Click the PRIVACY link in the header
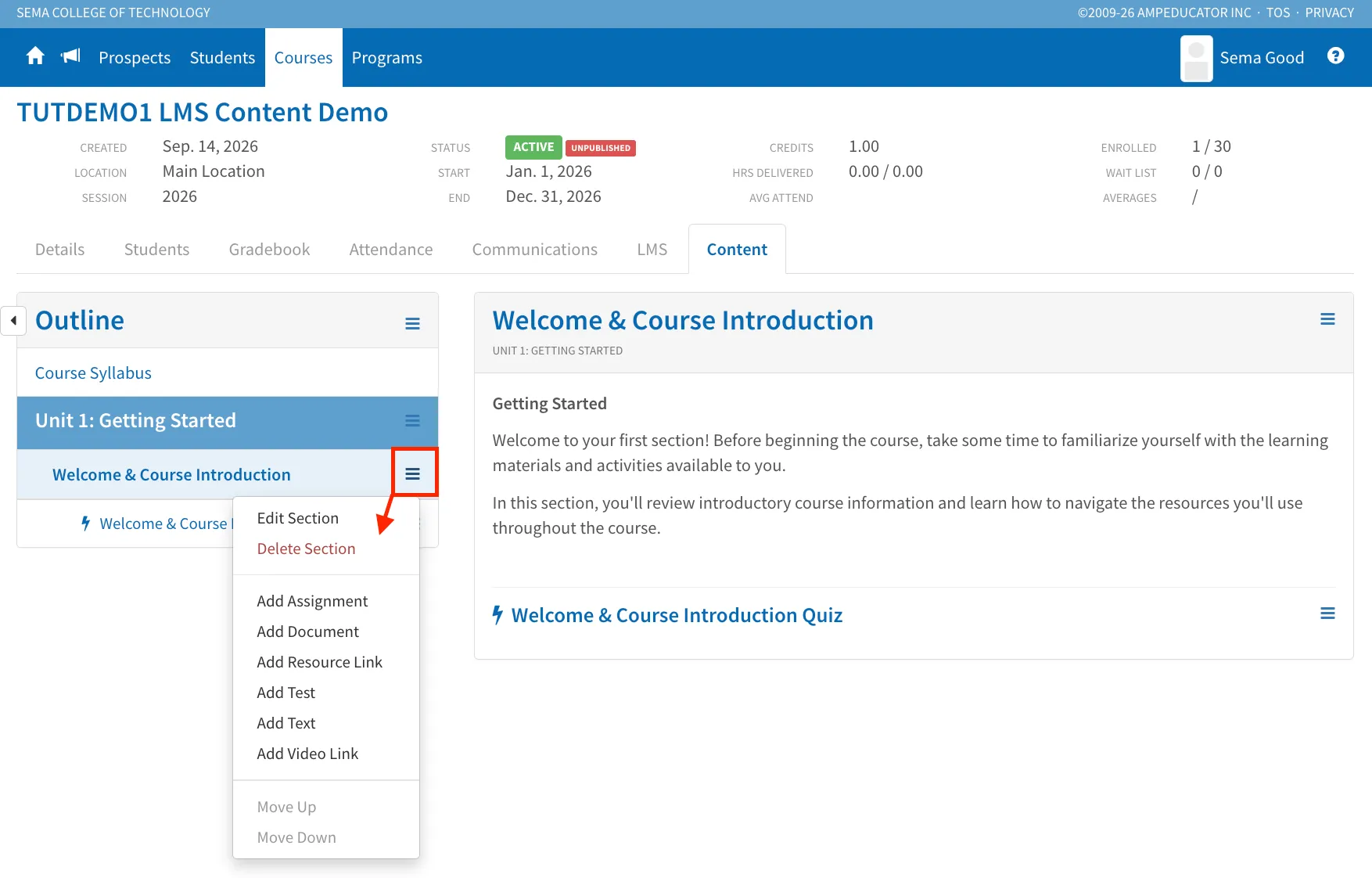1372x878 pixels. click(1330, 13)
